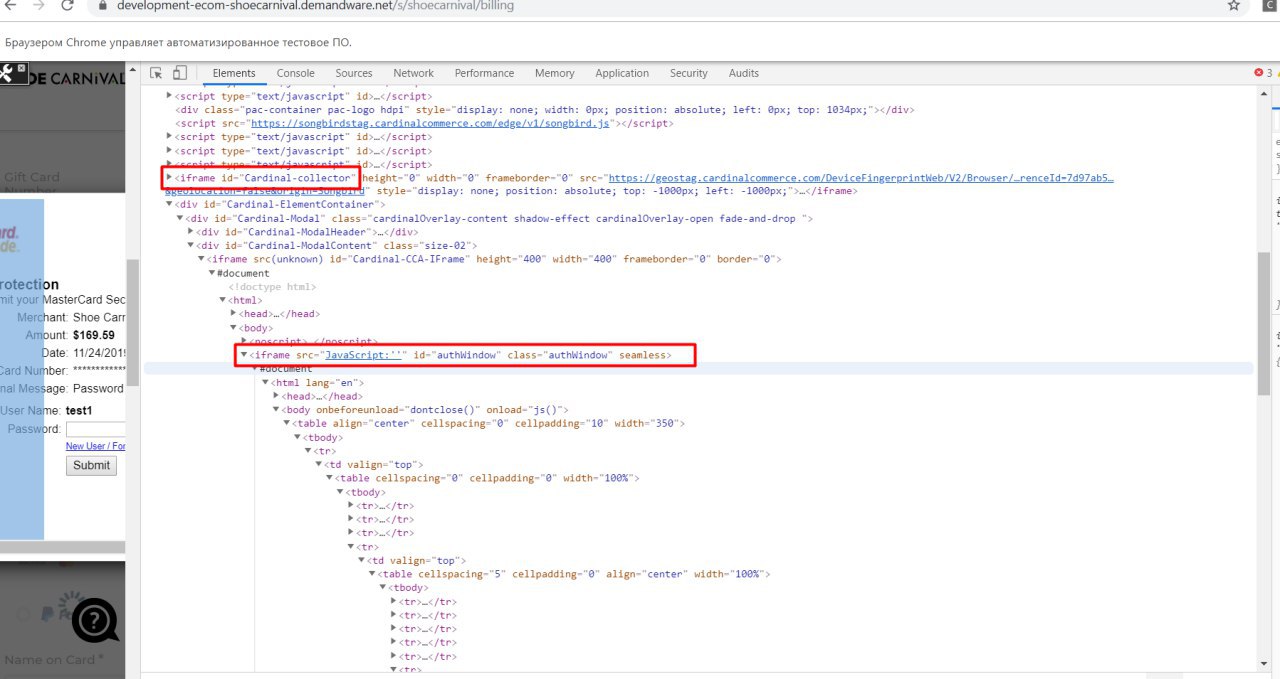This screenshot has width=1280, height=679.
Task: Click the $169.59 amount text
Action: click(x=94, y=336)
